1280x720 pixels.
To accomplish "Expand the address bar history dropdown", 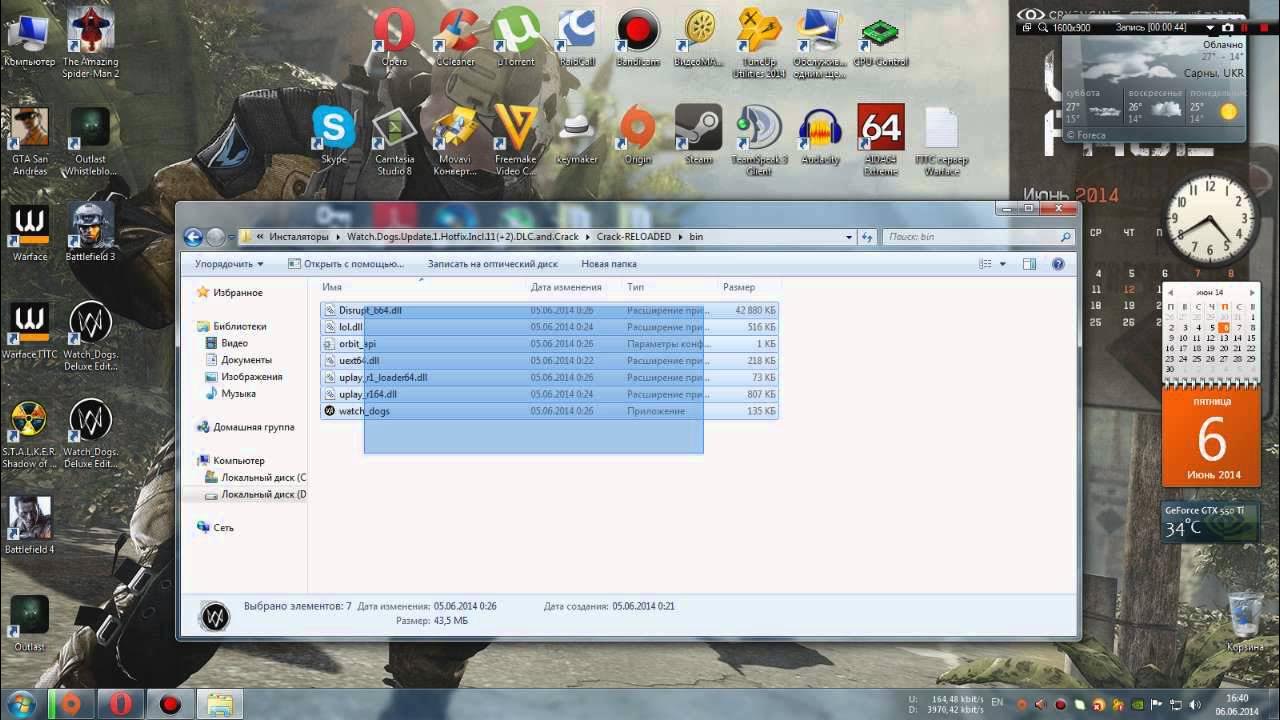I will pyautogui.click(x=849, y=237).
